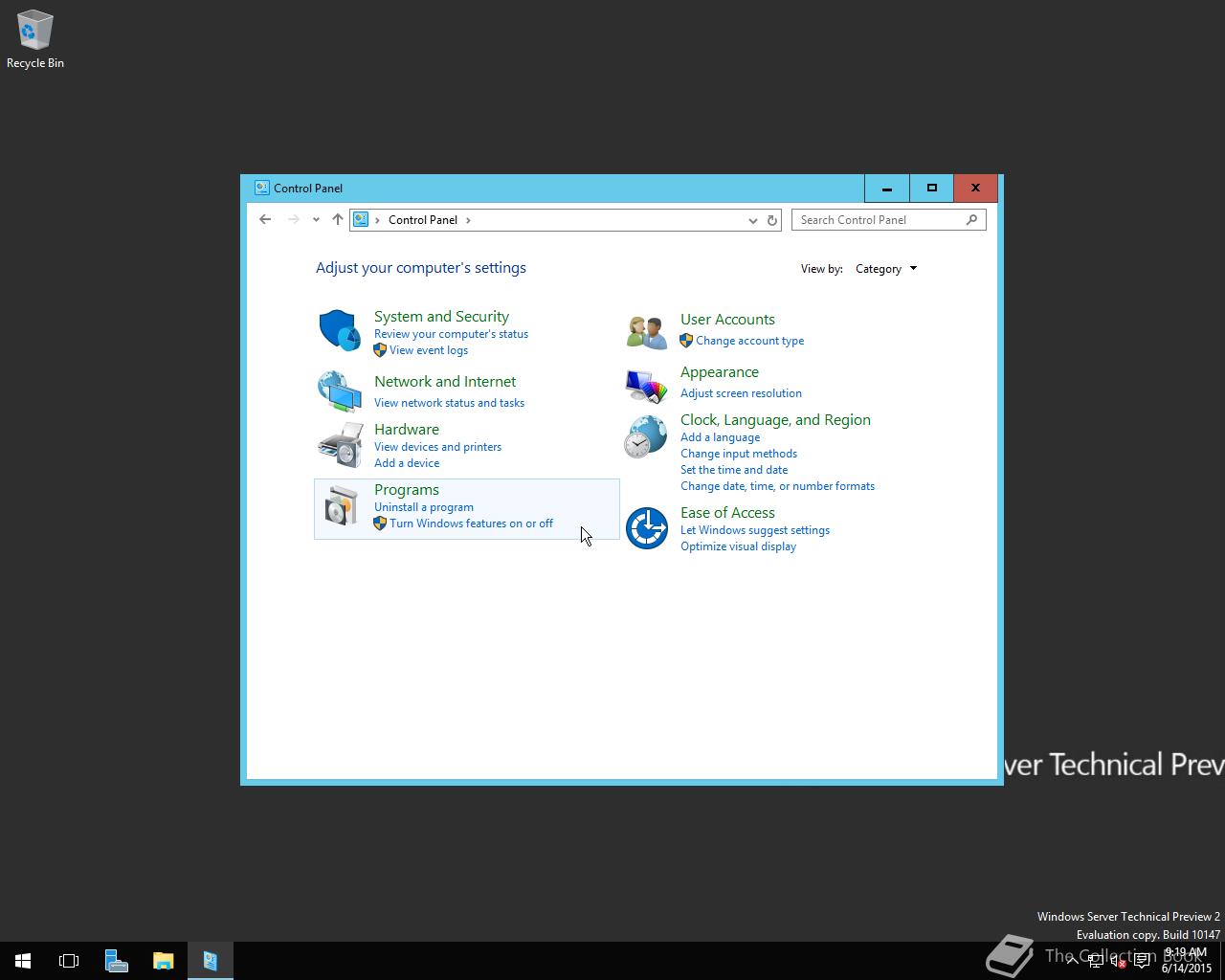Screen dimensions: 1225x980
Task: Open the Action Center notifications icon
Action: click(x=1142, y=961)
